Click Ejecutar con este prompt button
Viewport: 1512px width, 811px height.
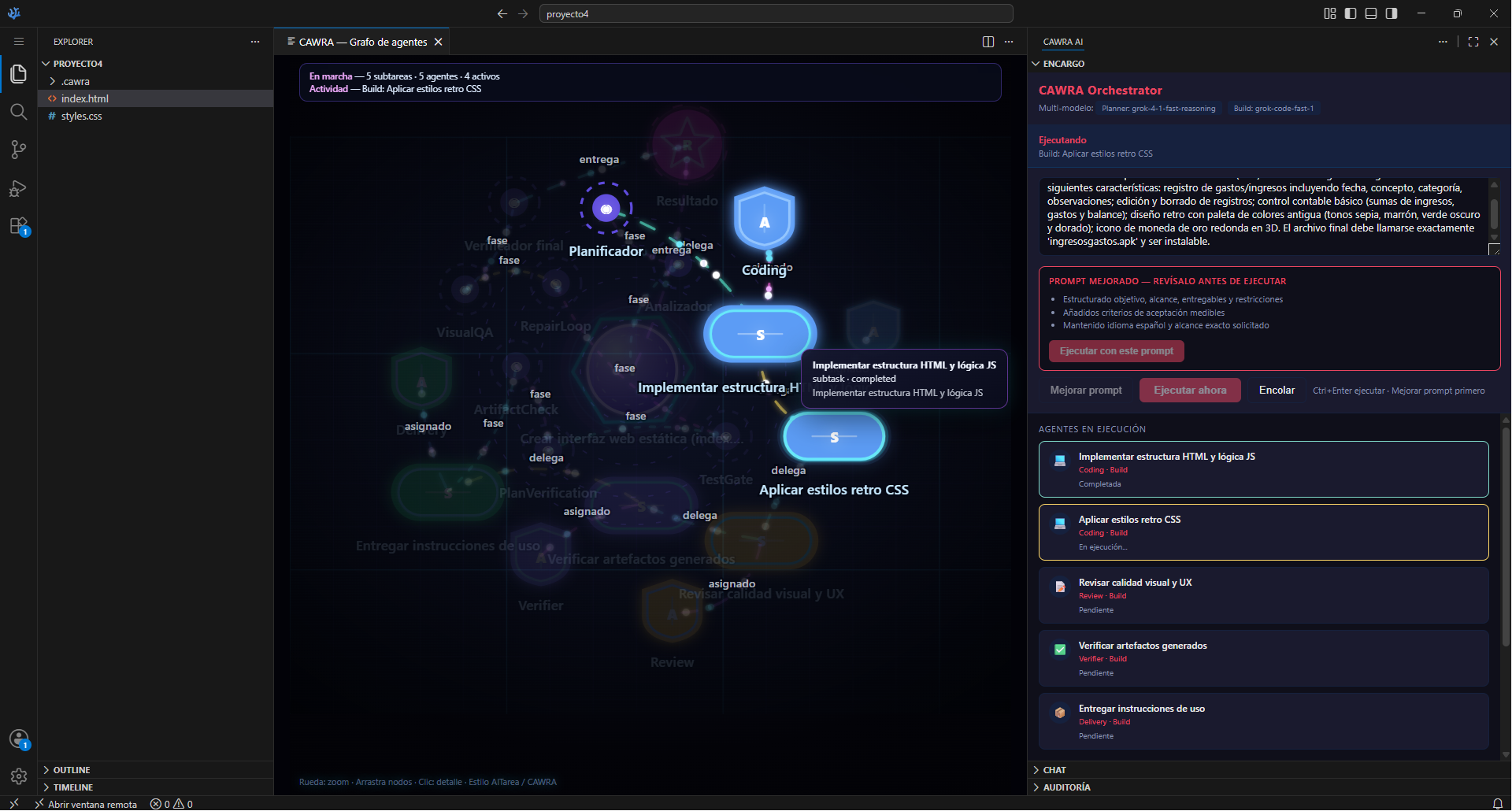(1116, 351)
